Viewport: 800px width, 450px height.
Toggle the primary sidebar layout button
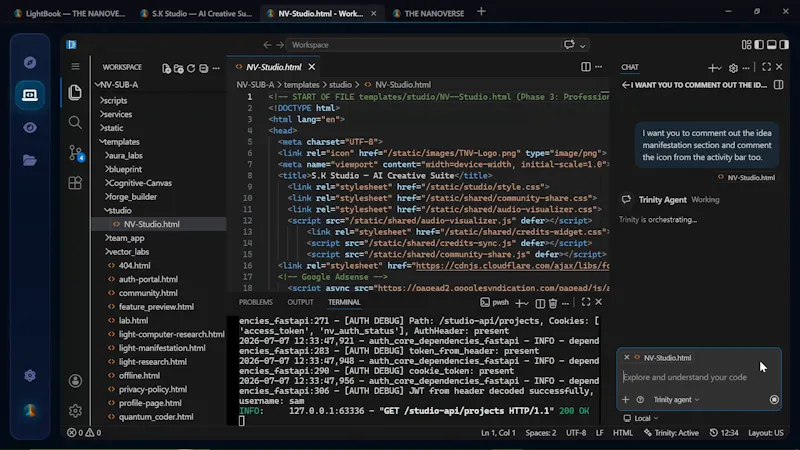pyautogui.click(x=759, y=45)
